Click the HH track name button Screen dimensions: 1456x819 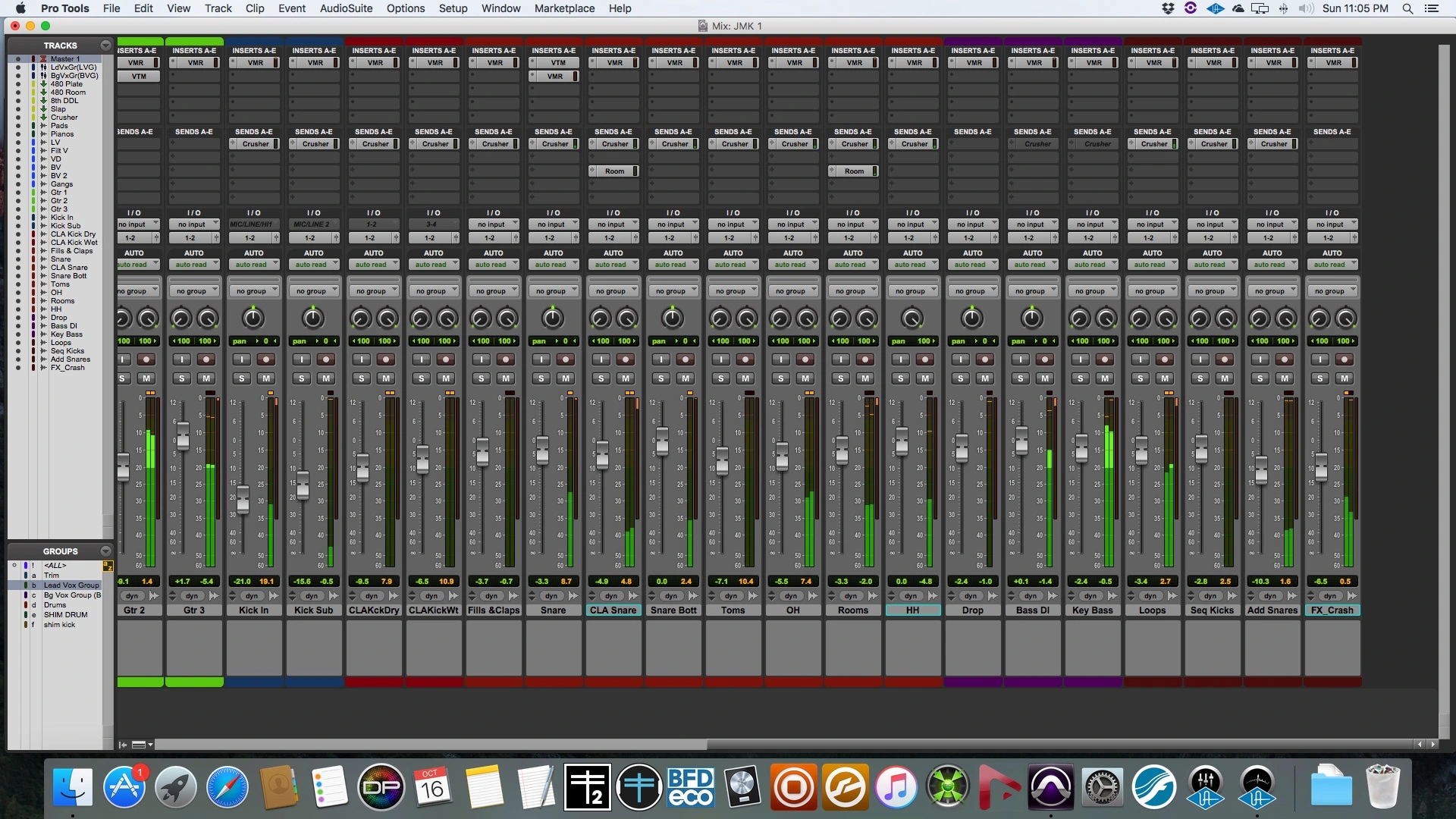click(912, 610)
